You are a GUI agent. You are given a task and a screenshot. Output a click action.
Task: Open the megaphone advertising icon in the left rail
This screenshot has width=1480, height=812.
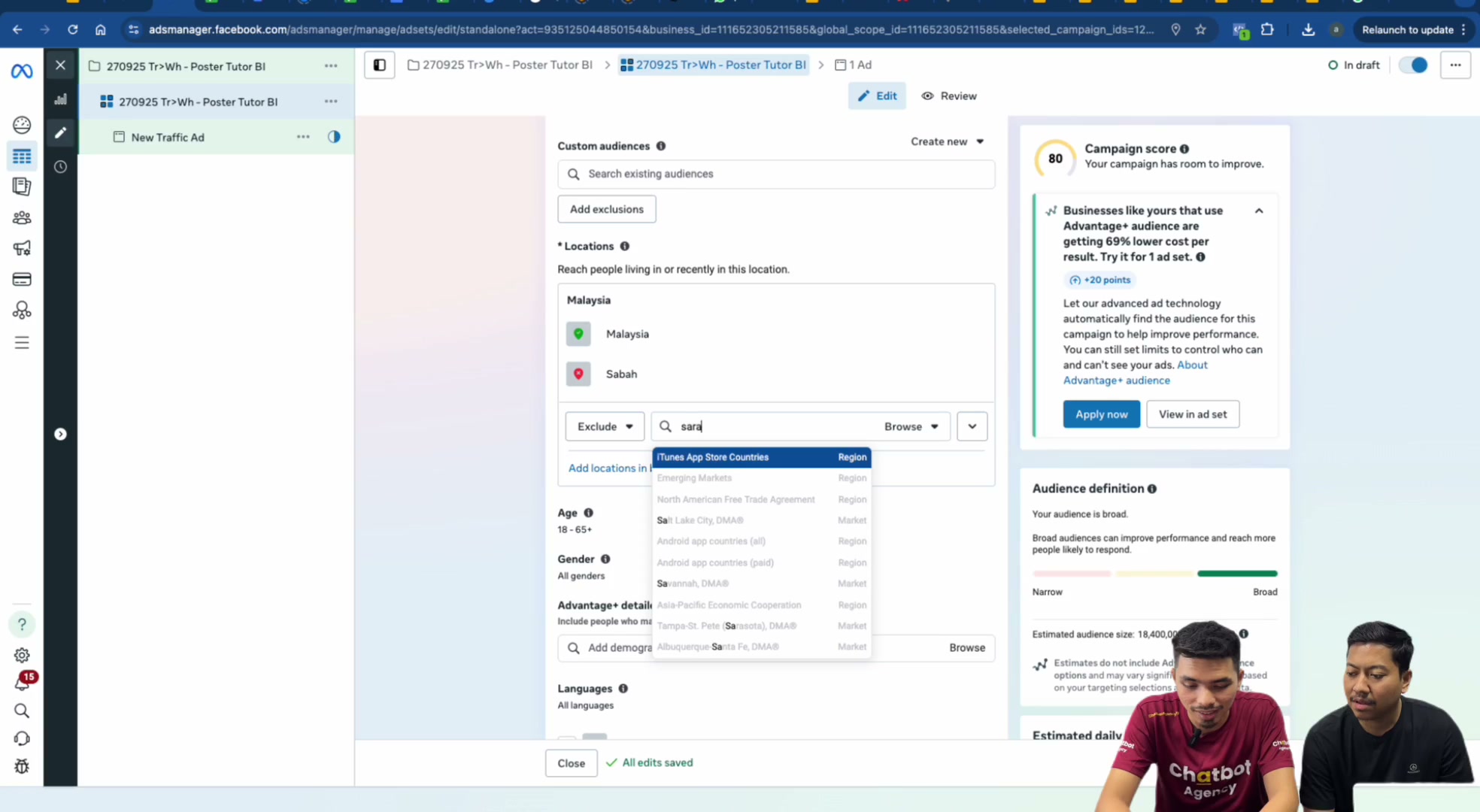coord(22,248)
